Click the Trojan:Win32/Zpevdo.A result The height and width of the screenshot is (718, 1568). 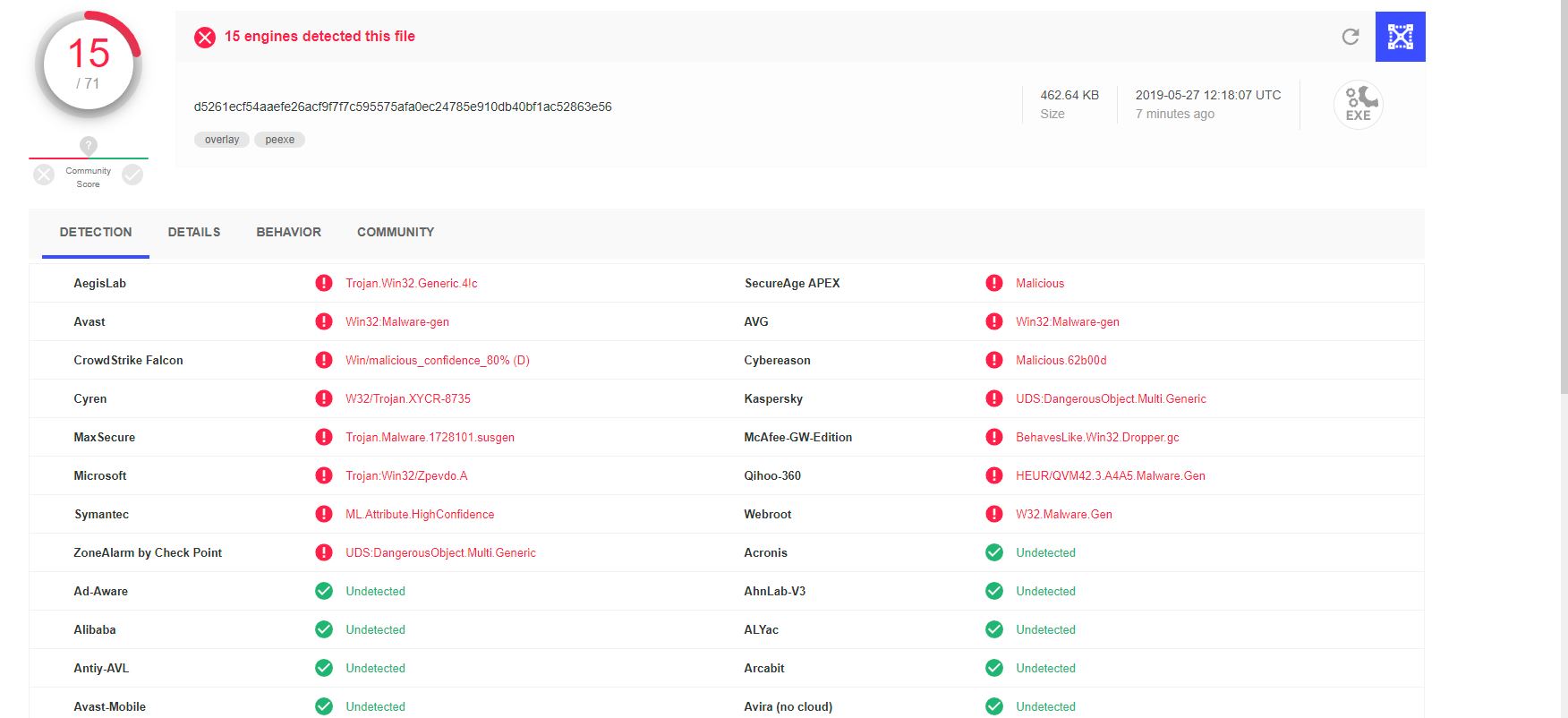pos(406,475)
